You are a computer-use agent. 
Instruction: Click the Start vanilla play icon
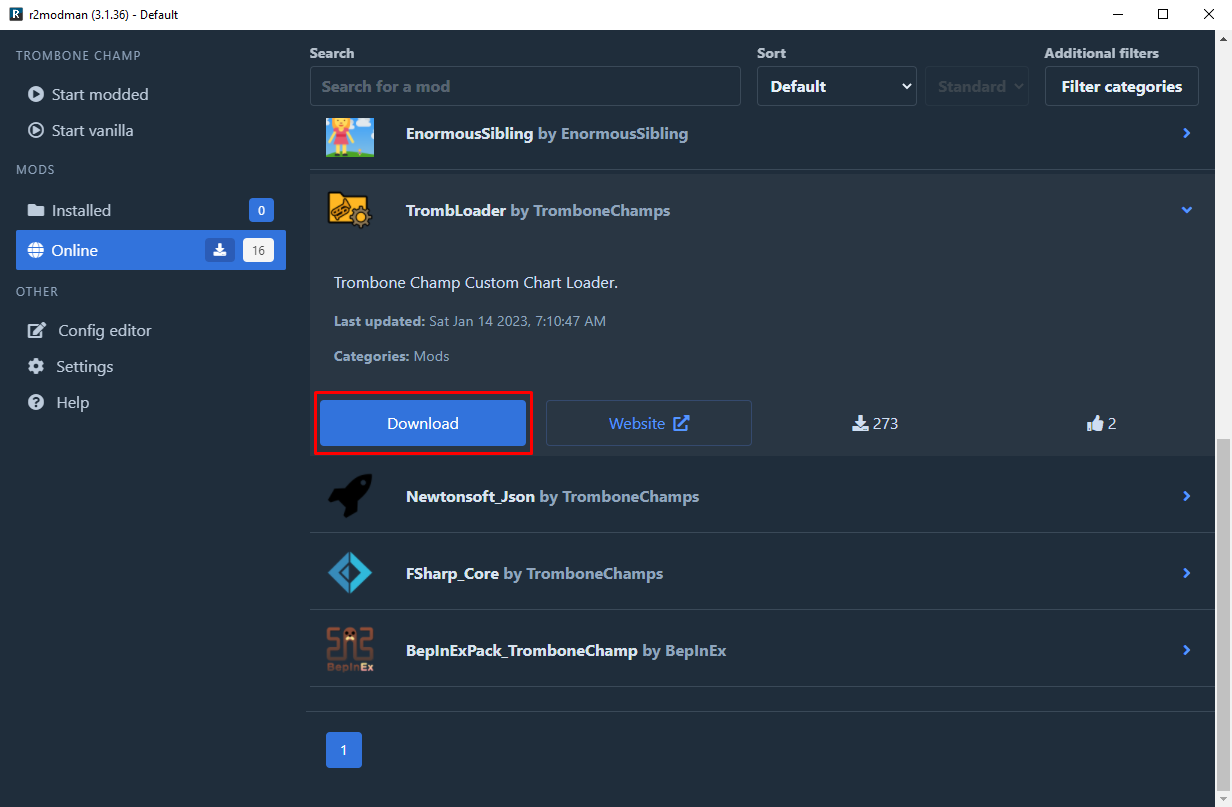click(36, 130)
